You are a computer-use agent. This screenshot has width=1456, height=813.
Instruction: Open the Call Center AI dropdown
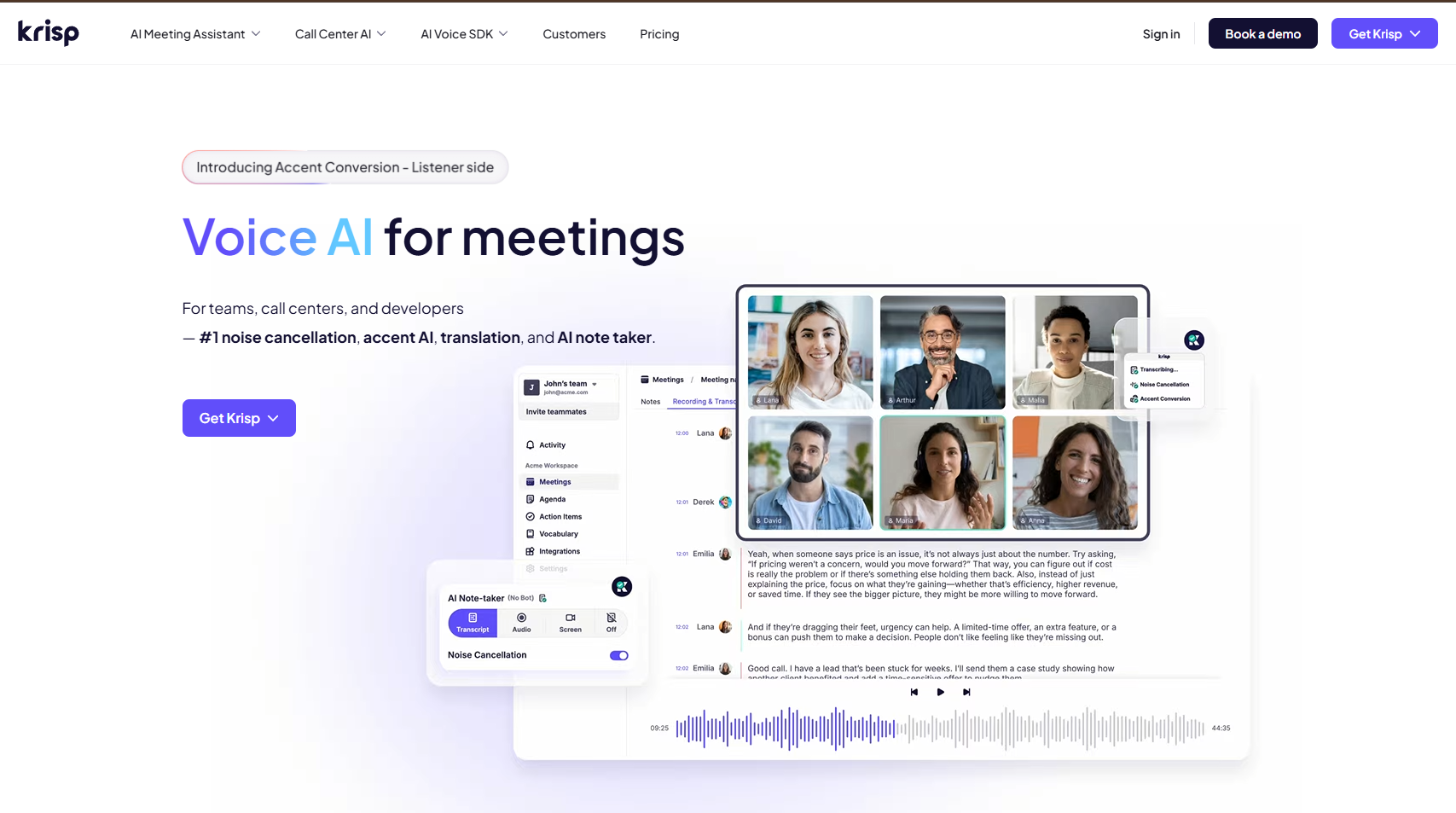pos(340,34)
